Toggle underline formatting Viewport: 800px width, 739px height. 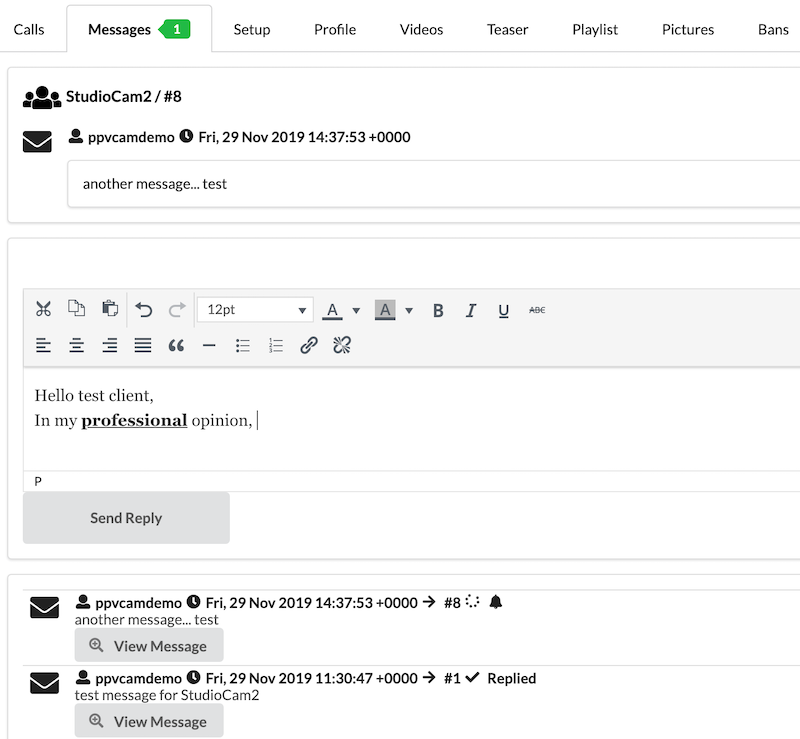(x=504, y=310)
